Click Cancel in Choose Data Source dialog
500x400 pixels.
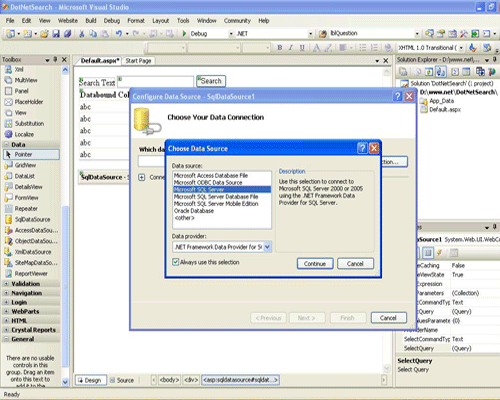(x=355, y=264)
